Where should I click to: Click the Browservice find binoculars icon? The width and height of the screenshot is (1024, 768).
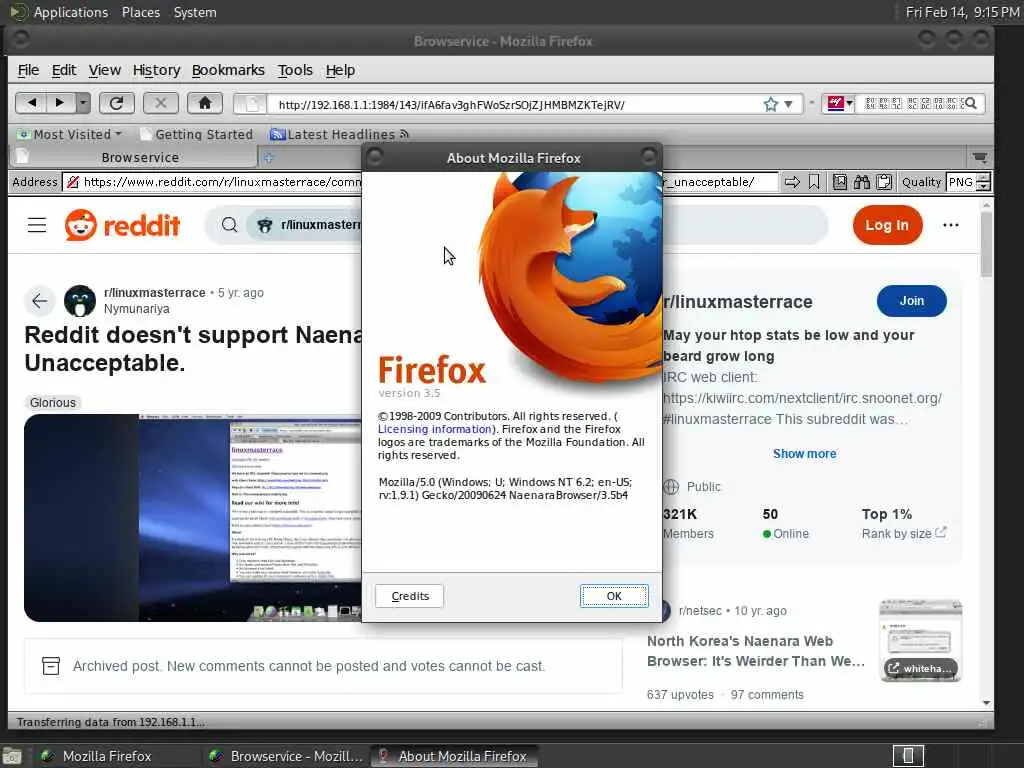coord(862,182)
